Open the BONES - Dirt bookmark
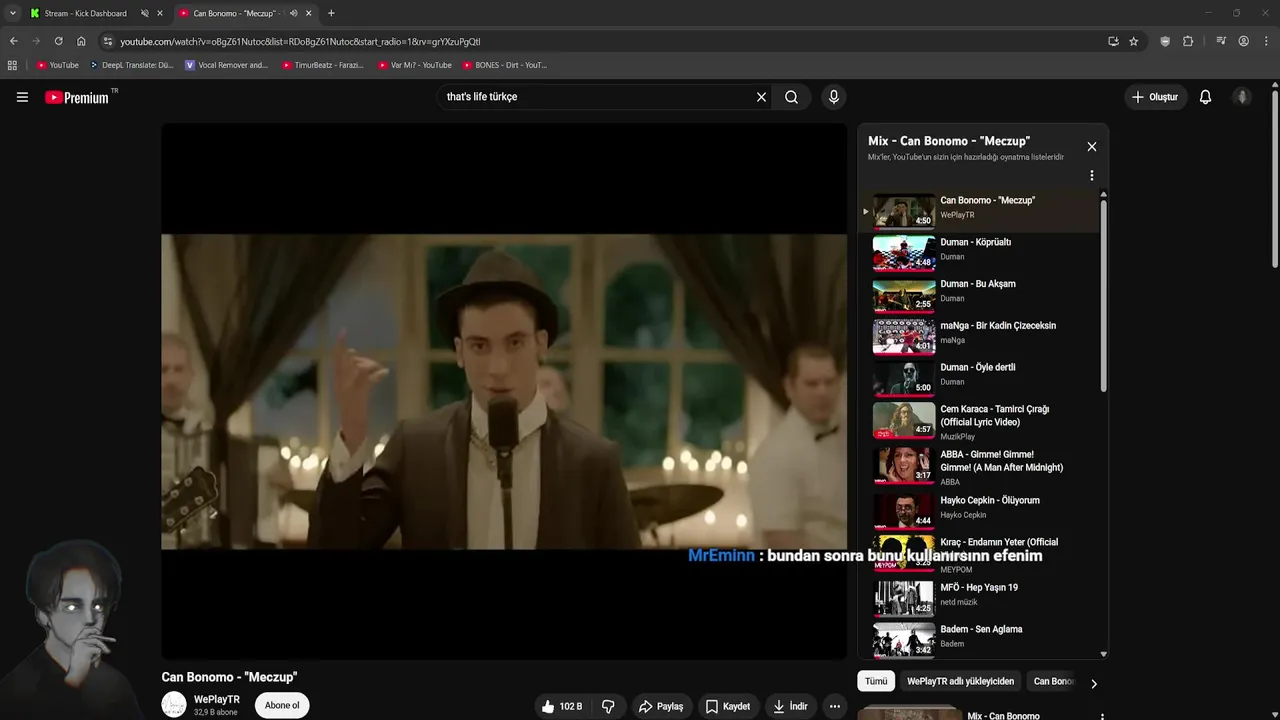The height and width of the screenshot is (720, 1280). click(505, 65)
